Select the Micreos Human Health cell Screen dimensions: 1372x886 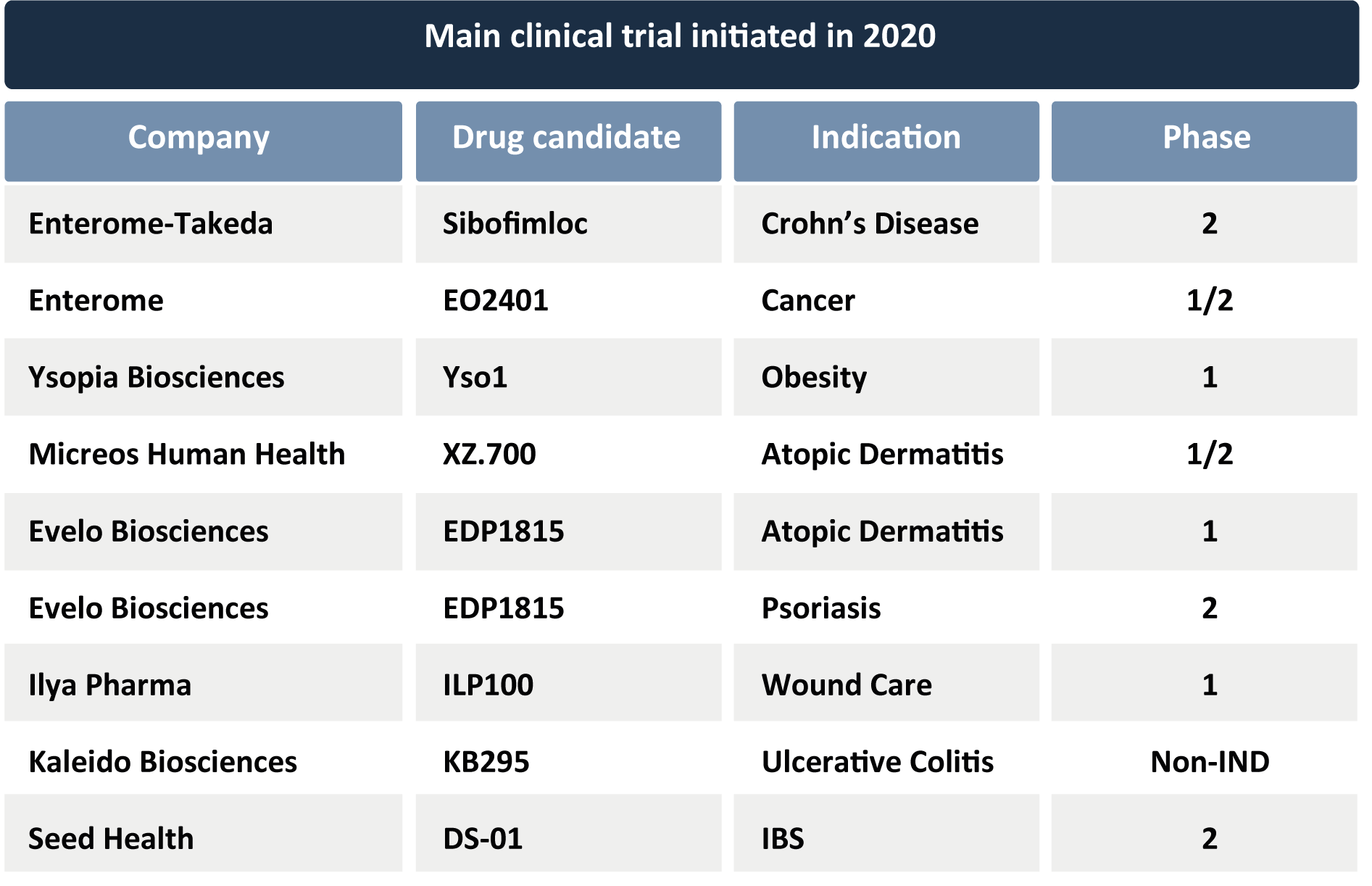187,455
